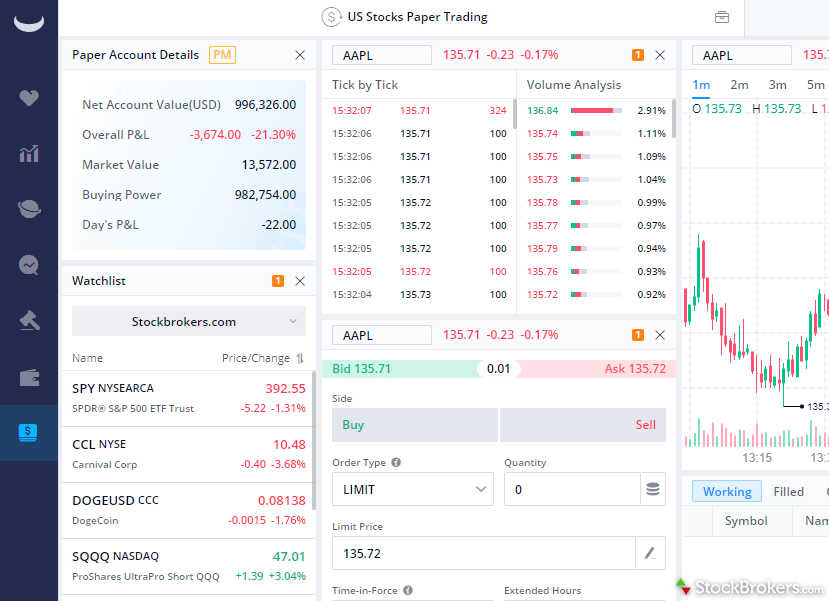Screen dimensions: 829x601
Task: Open the Working orders tab
Action: point(727,492)
